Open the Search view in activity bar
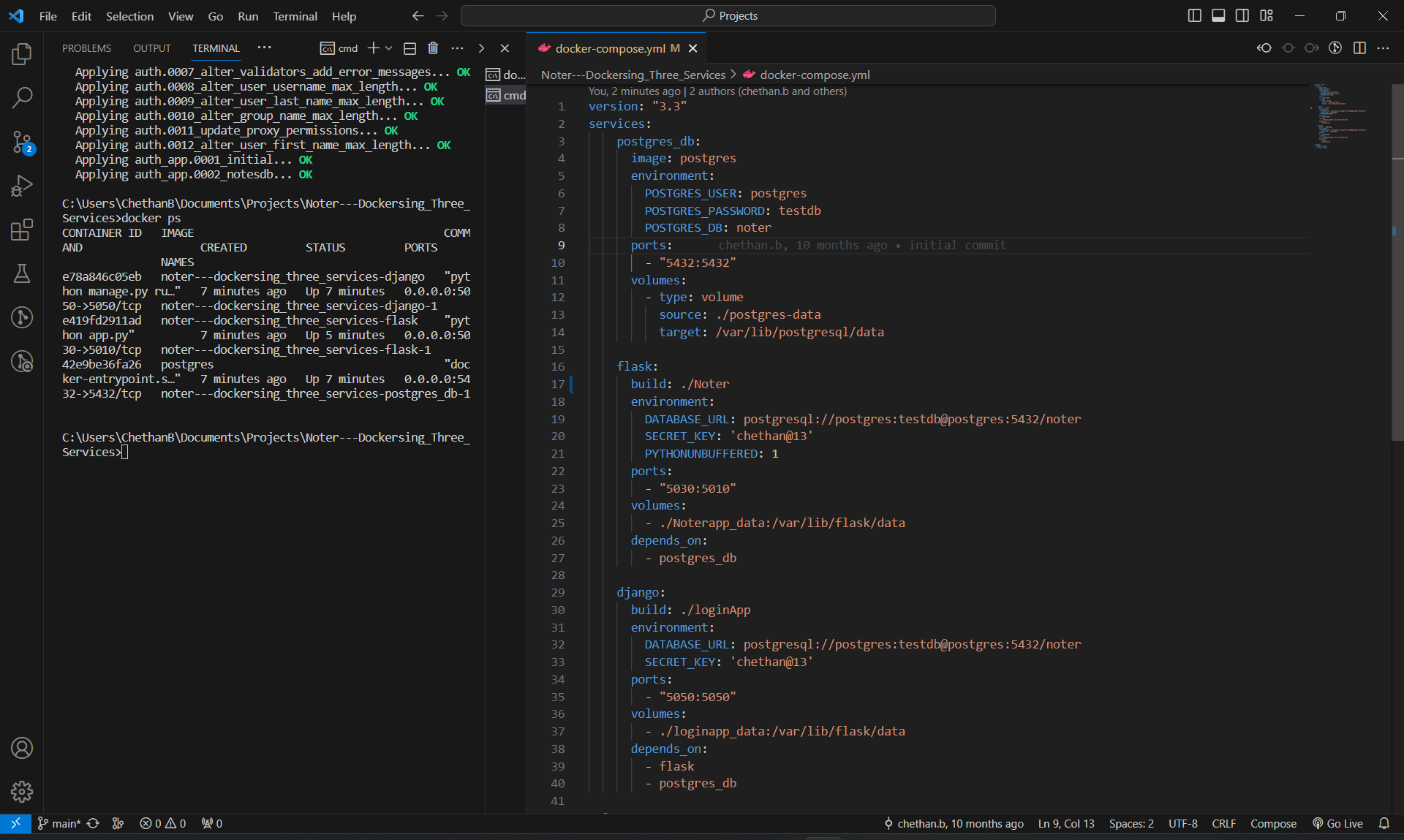This screenshot has width=1404, height=840. [22, 97]
